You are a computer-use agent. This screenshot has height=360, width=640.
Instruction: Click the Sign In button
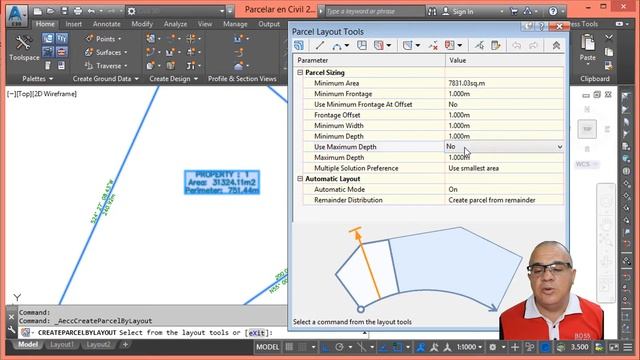458,11
